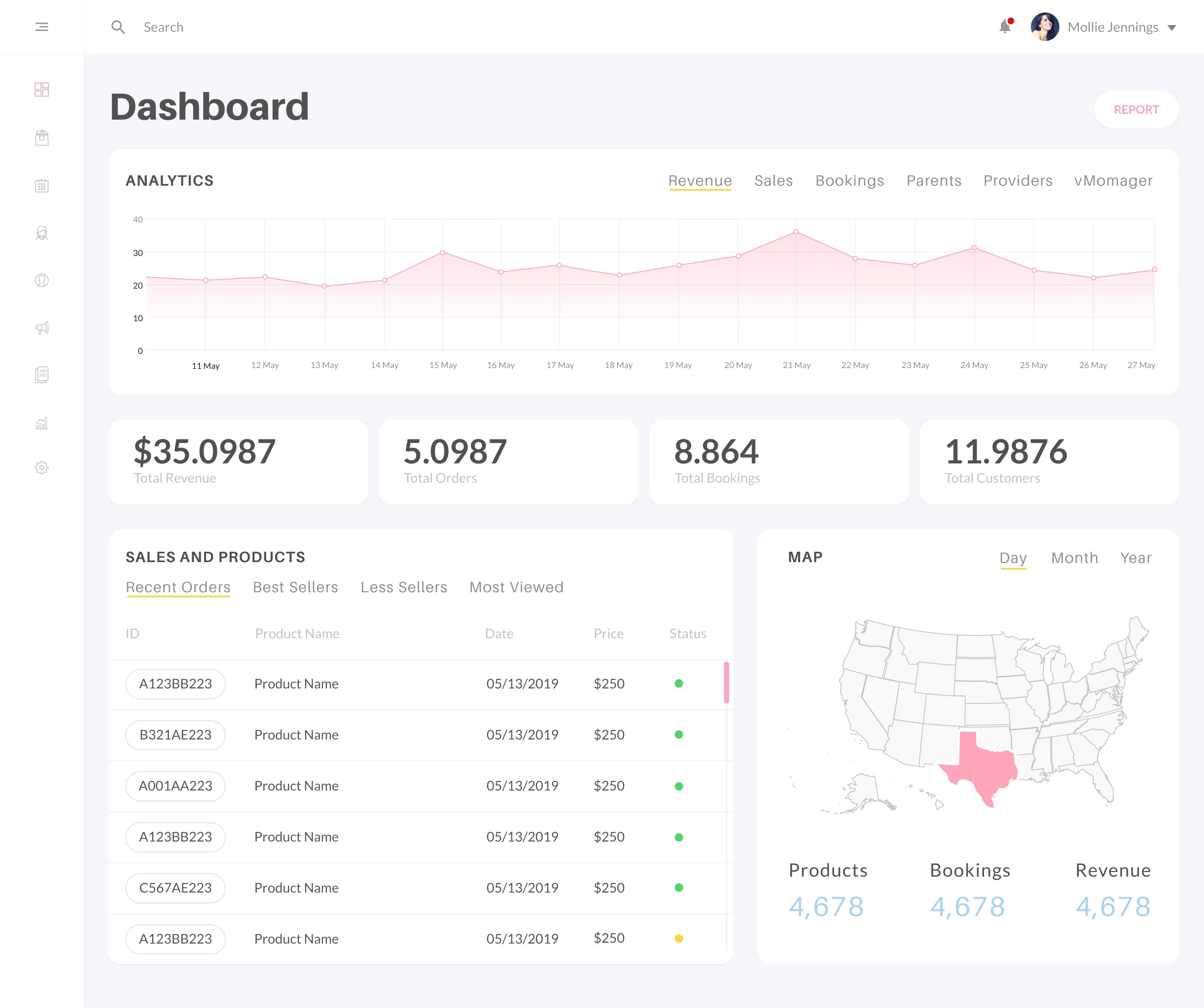Image resolution: width=1204 pixels, height=1008 pixels.
Task: Click the dashboard grid icon in sidebar
Action: point(42,89)
